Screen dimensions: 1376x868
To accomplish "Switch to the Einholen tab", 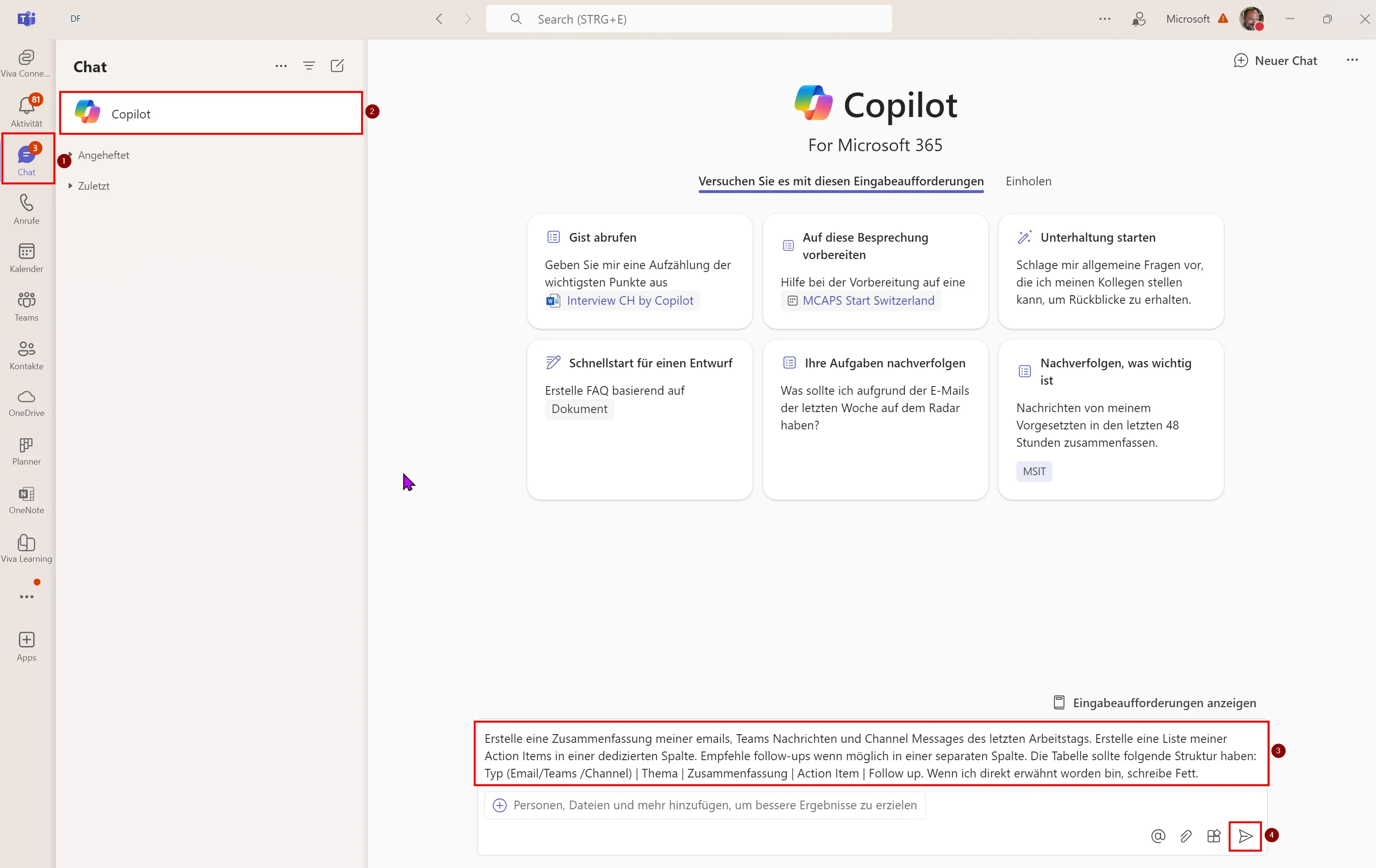I will point(1027,181).
